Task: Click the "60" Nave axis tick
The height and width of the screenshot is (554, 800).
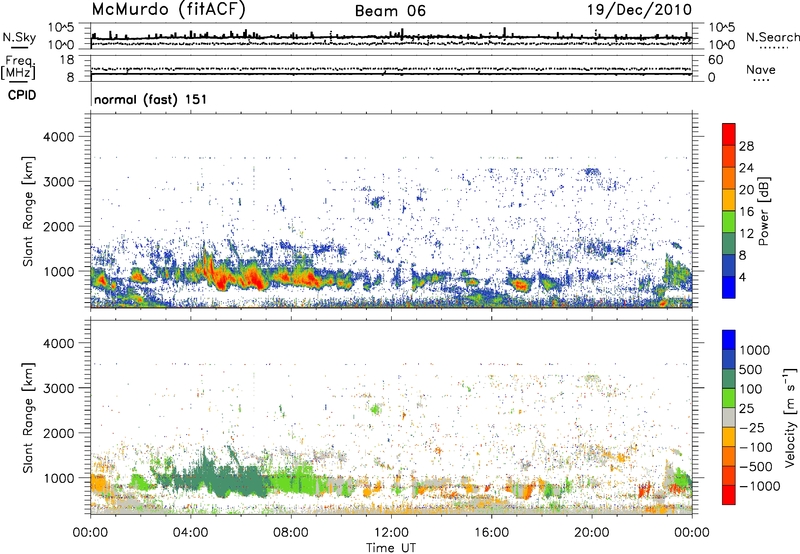Action: point(716,60)
